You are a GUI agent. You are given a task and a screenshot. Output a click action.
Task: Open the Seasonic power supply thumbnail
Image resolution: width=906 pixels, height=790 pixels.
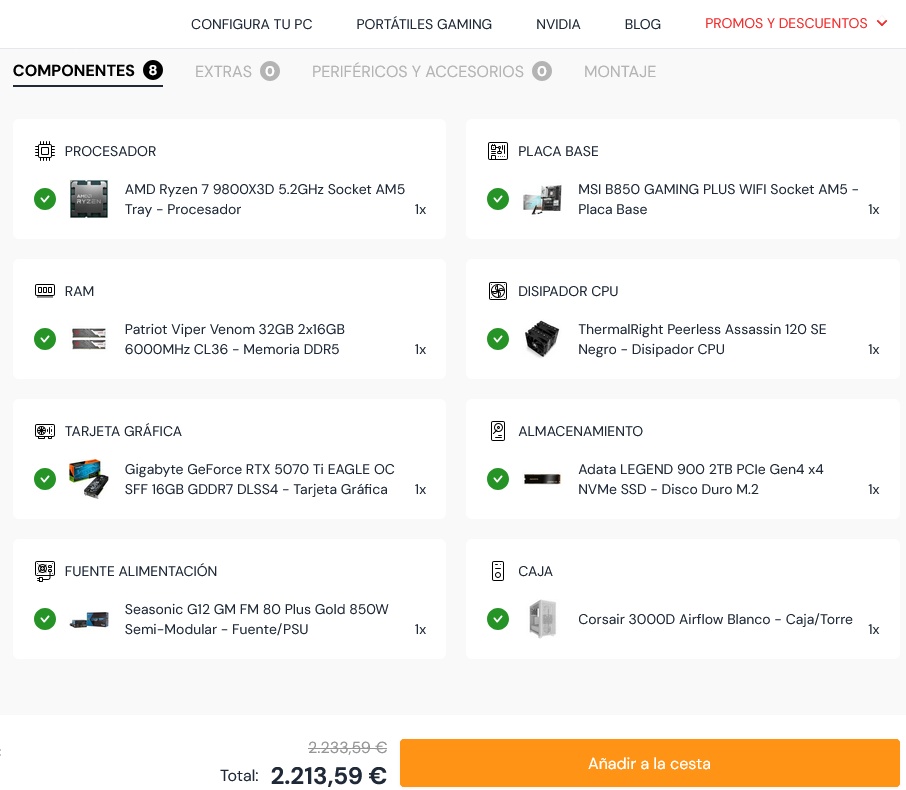89,620
